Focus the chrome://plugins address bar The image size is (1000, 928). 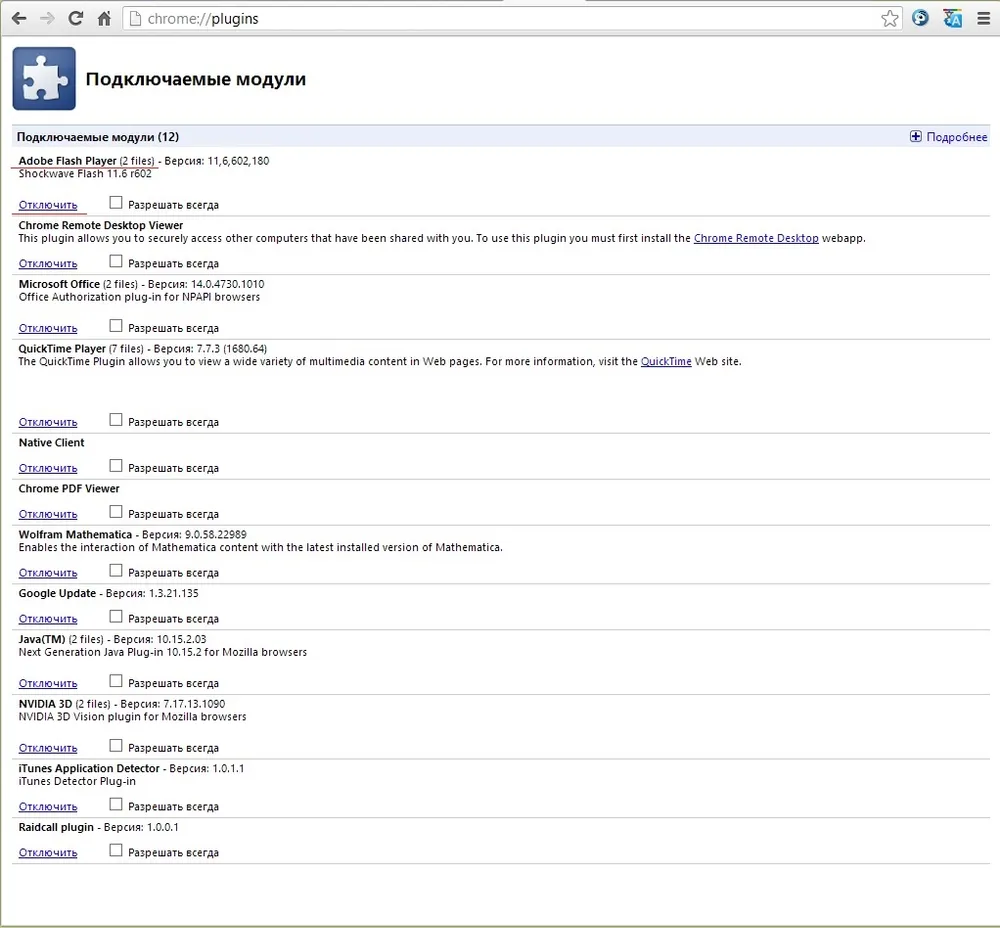click(x=500, y=18)
